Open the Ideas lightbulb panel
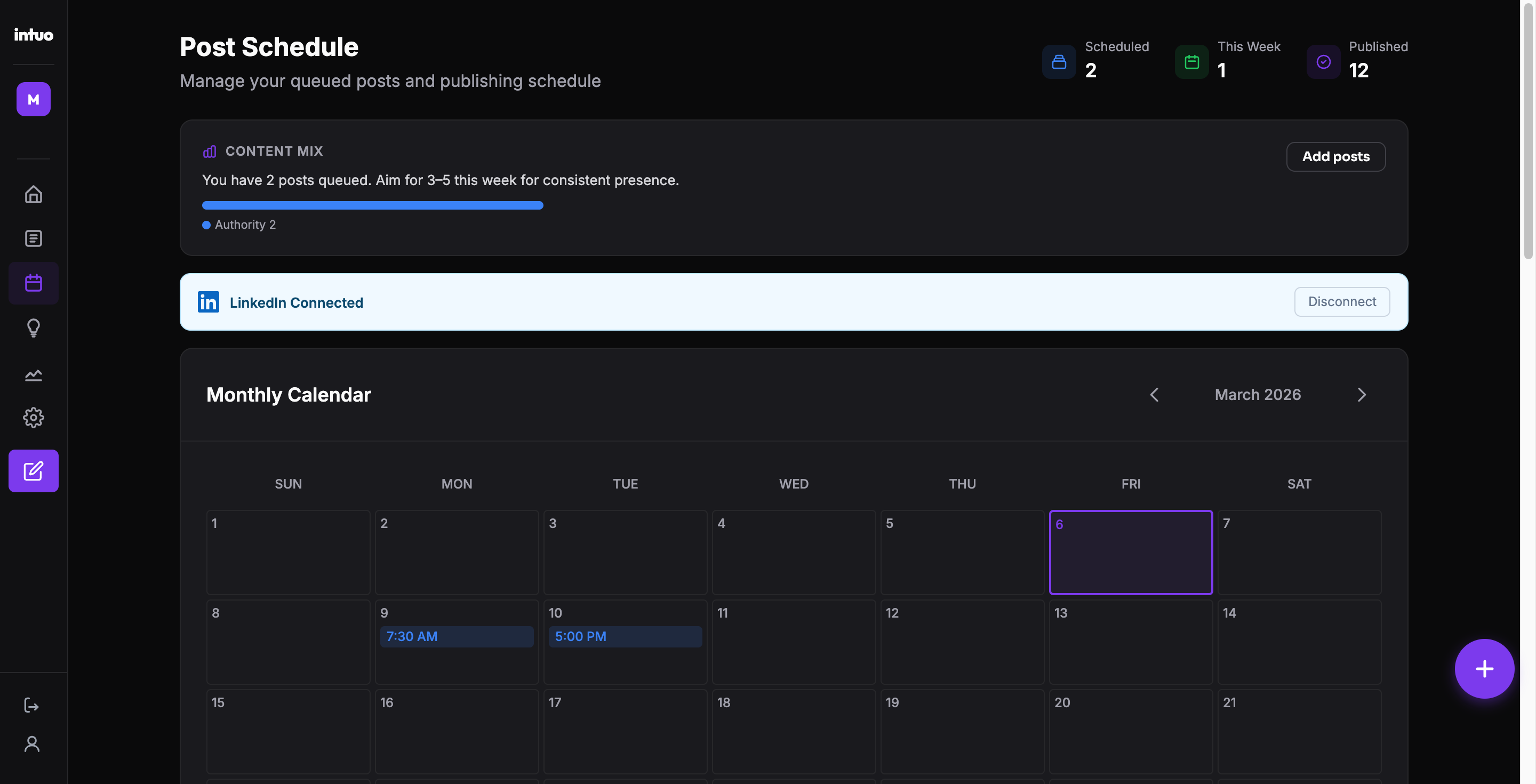 pos(34,328)
